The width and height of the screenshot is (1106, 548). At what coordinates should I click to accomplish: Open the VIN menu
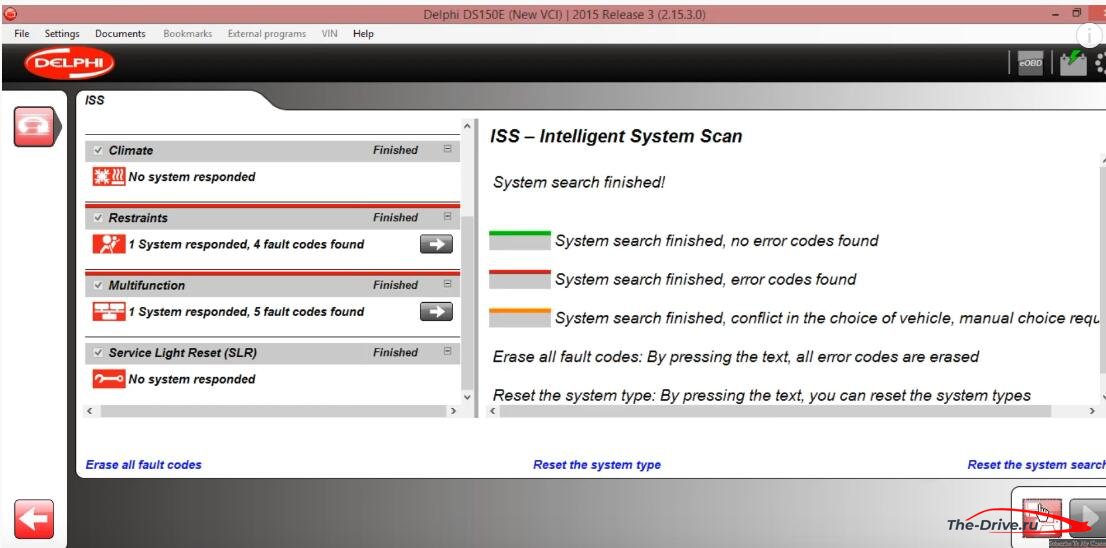click(x=329, y=33)
